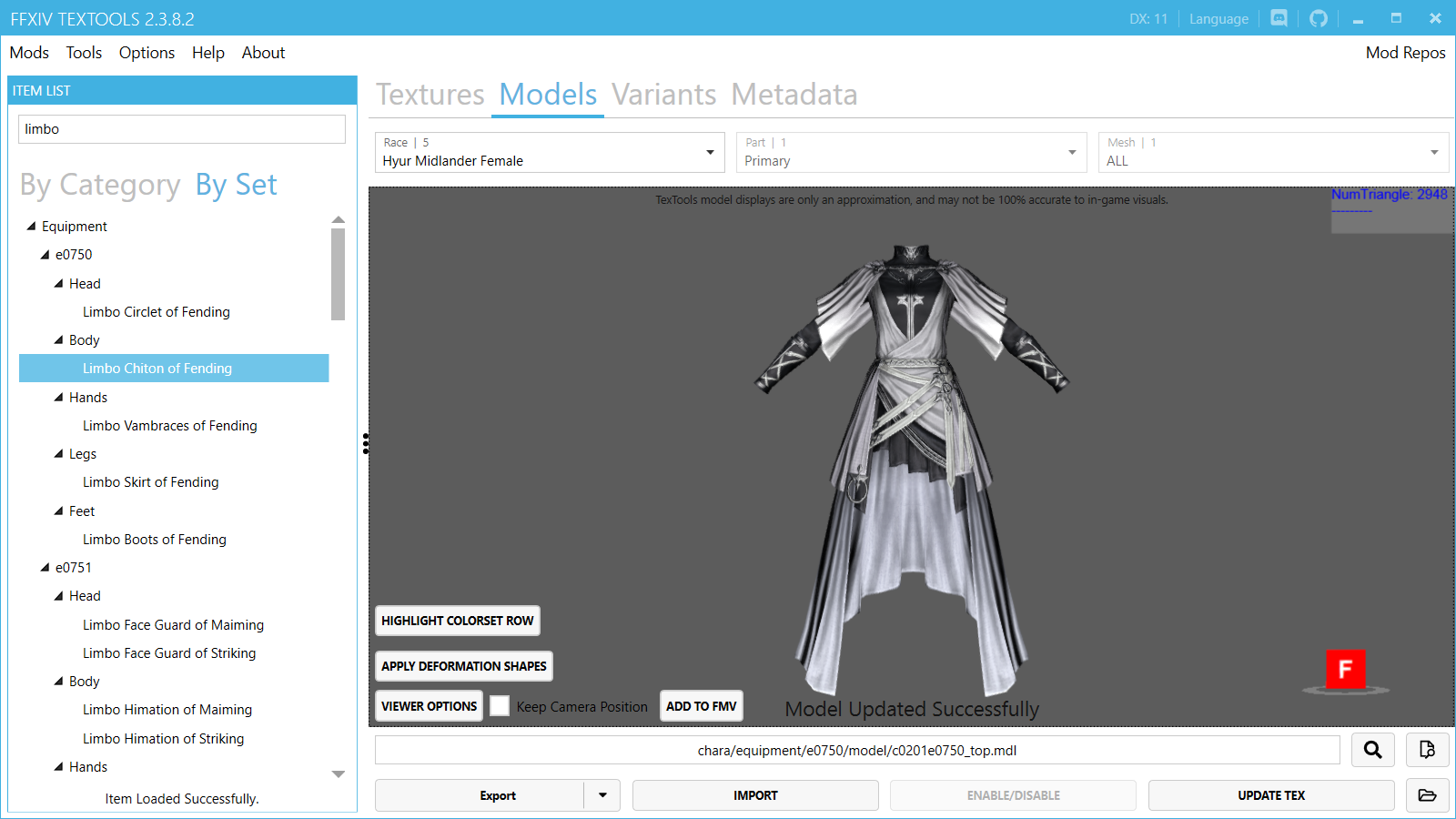The height and width of the screenshot is (819, 1456).
Task: Click the Update Tex button
Action: 1271,795
